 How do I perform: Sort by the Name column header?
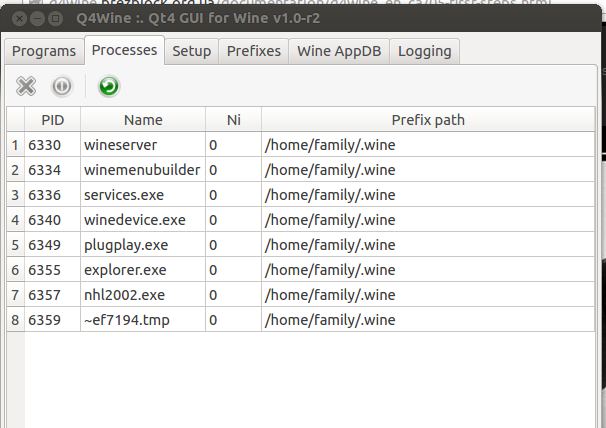pyautogui.click(x=143, y=120)
